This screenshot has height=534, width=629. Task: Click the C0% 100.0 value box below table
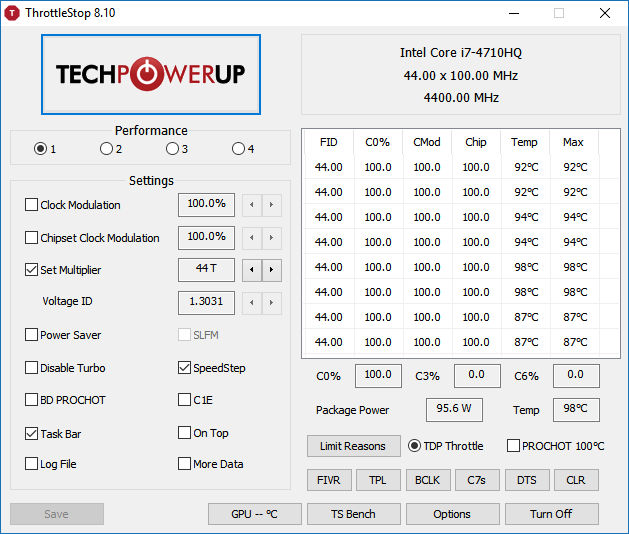click(x=378, y=376)
